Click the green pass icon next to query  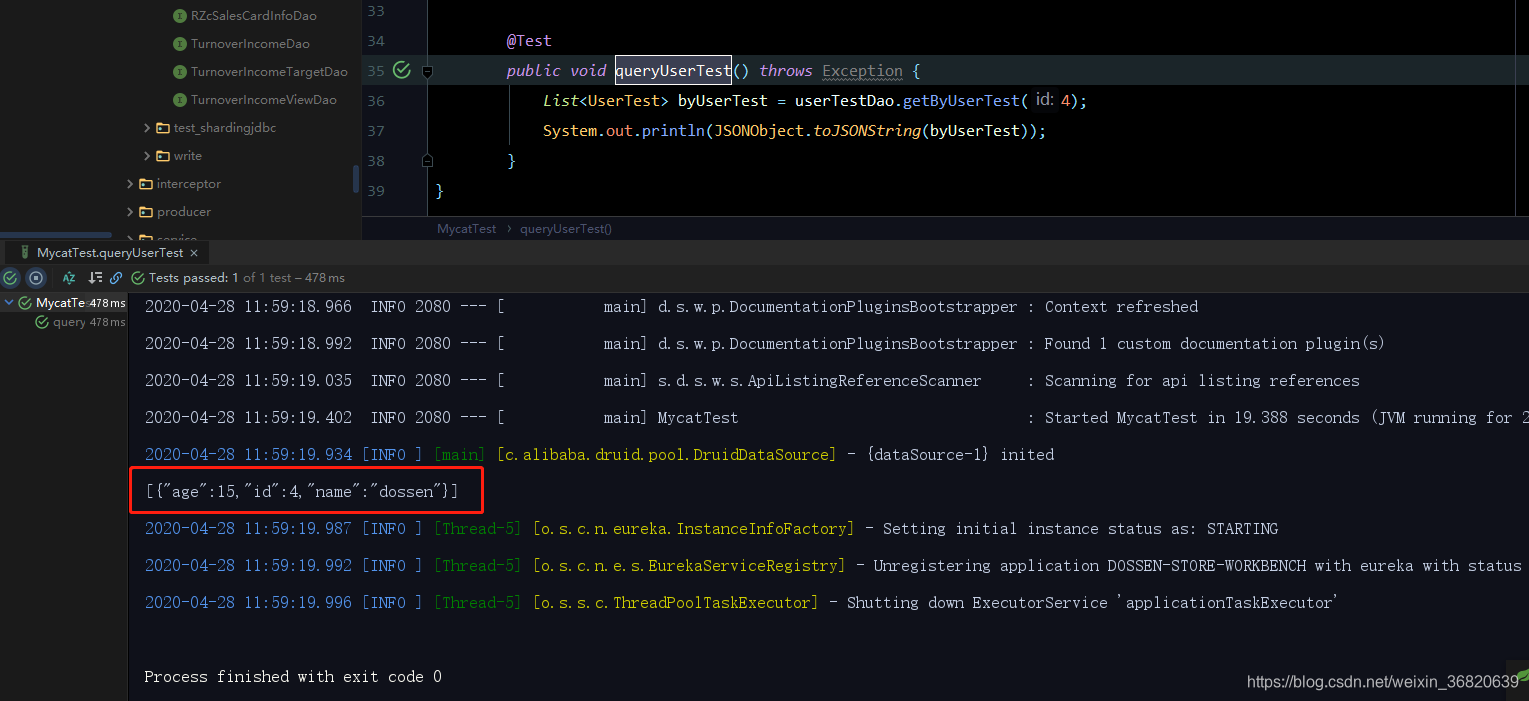[x=42, y=322]
